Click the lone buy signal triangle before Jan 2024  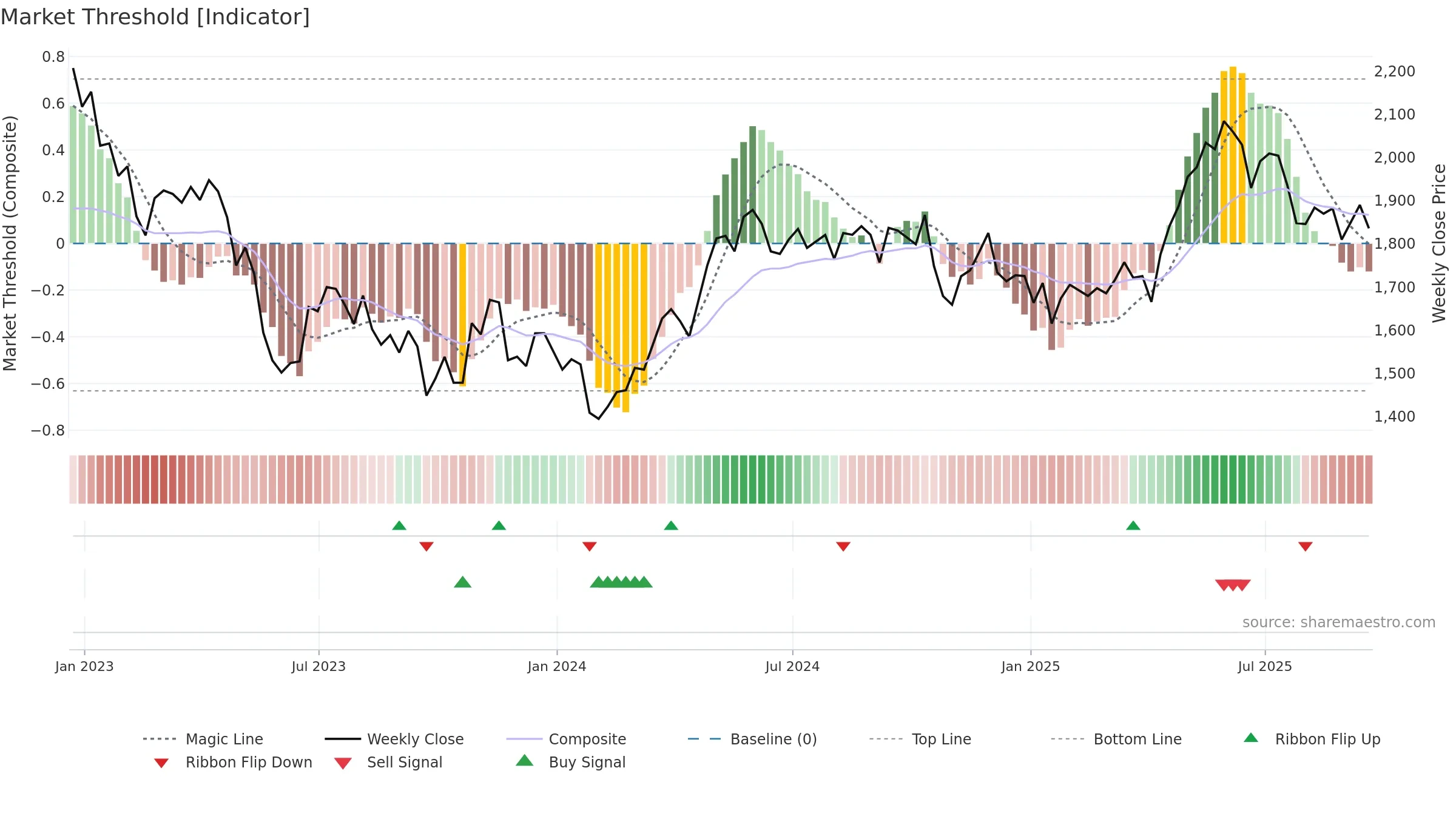[463, 582]
